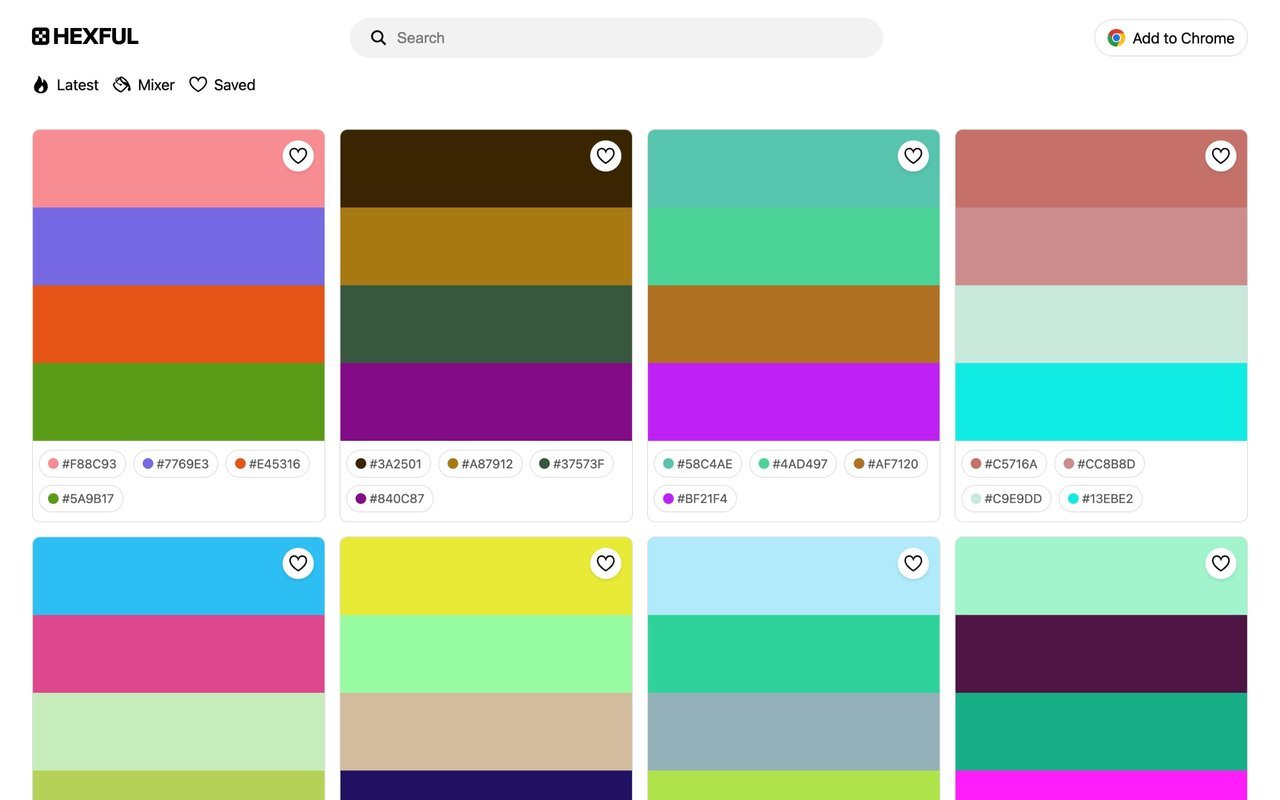Click the bright yellow color band
The image size is (1280, 800).
click(486, 577)
